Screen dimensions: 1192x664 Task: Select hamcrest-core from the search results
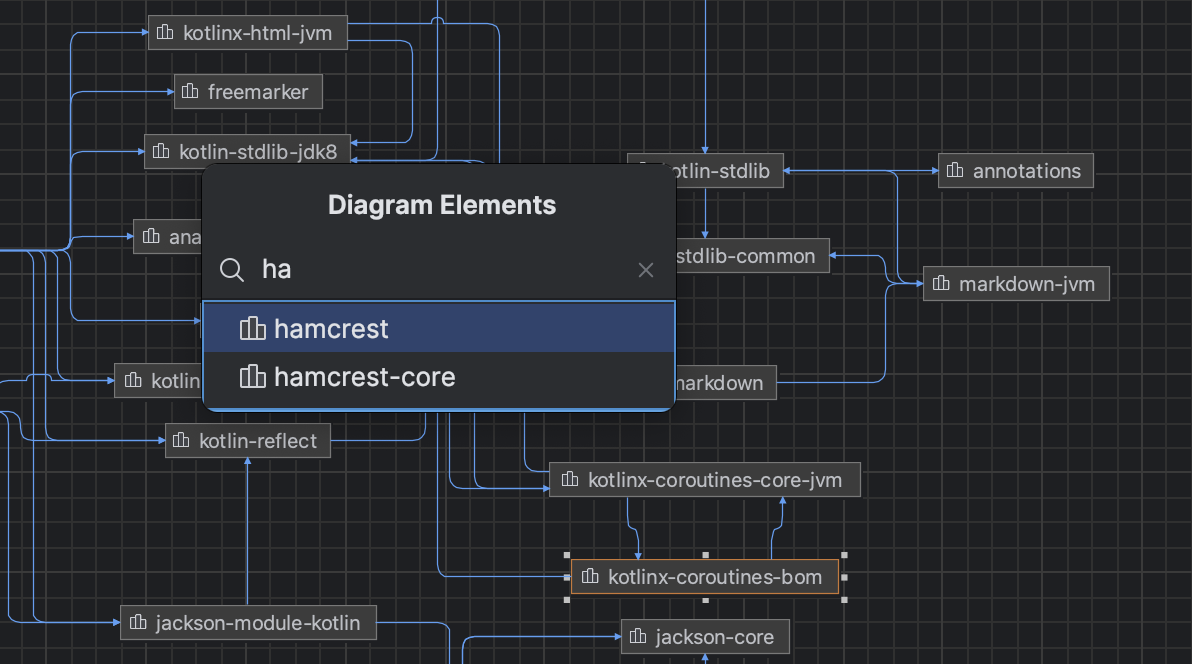click(x=364, y=377)
